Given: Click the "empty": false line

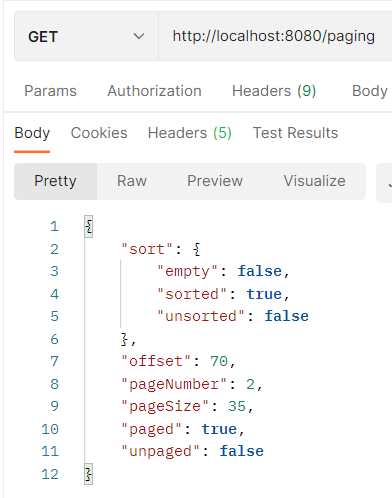Looking at the screenshot, I should [x=223, y=272].
